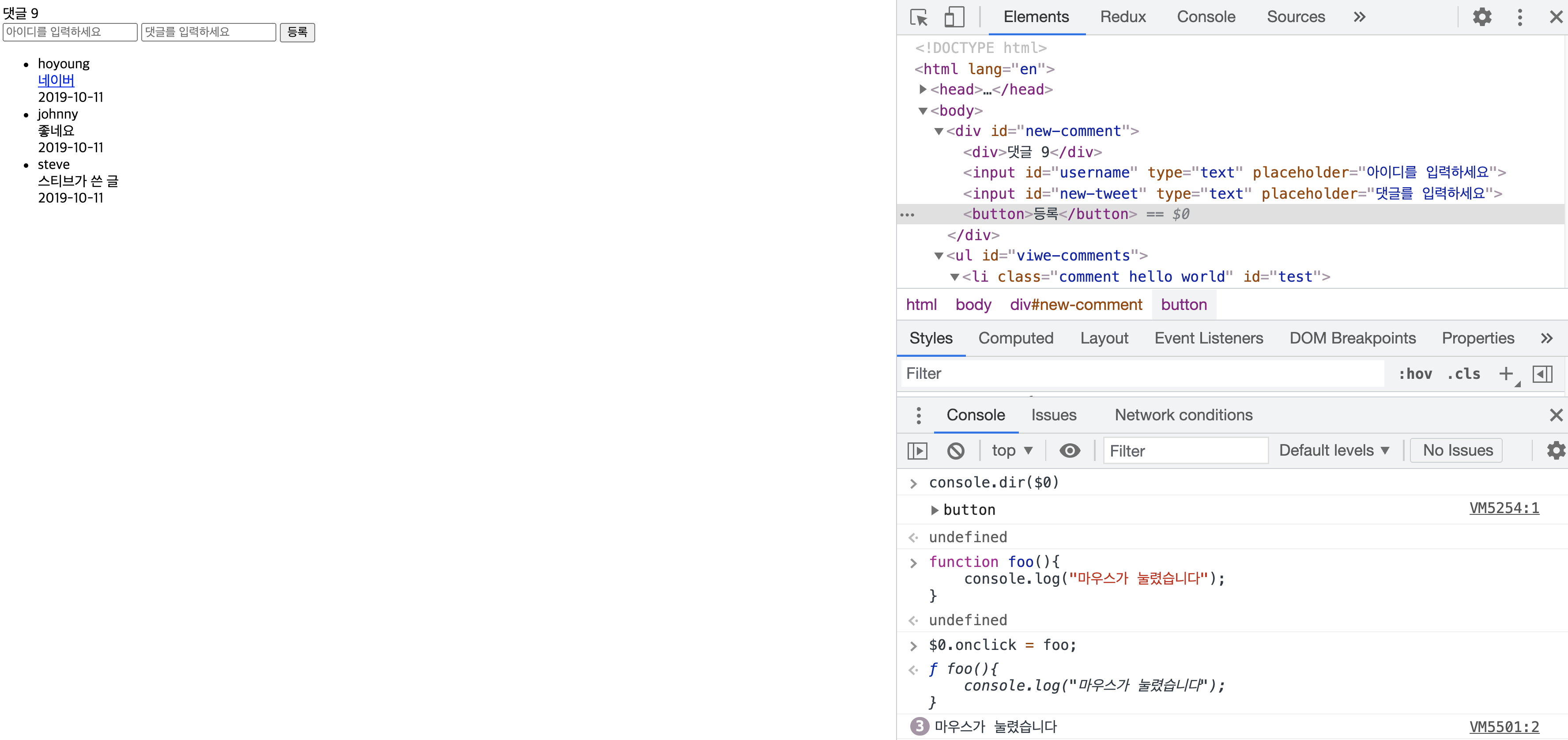
Task: Show more sidebar panes chevron
Action: 1546,339
